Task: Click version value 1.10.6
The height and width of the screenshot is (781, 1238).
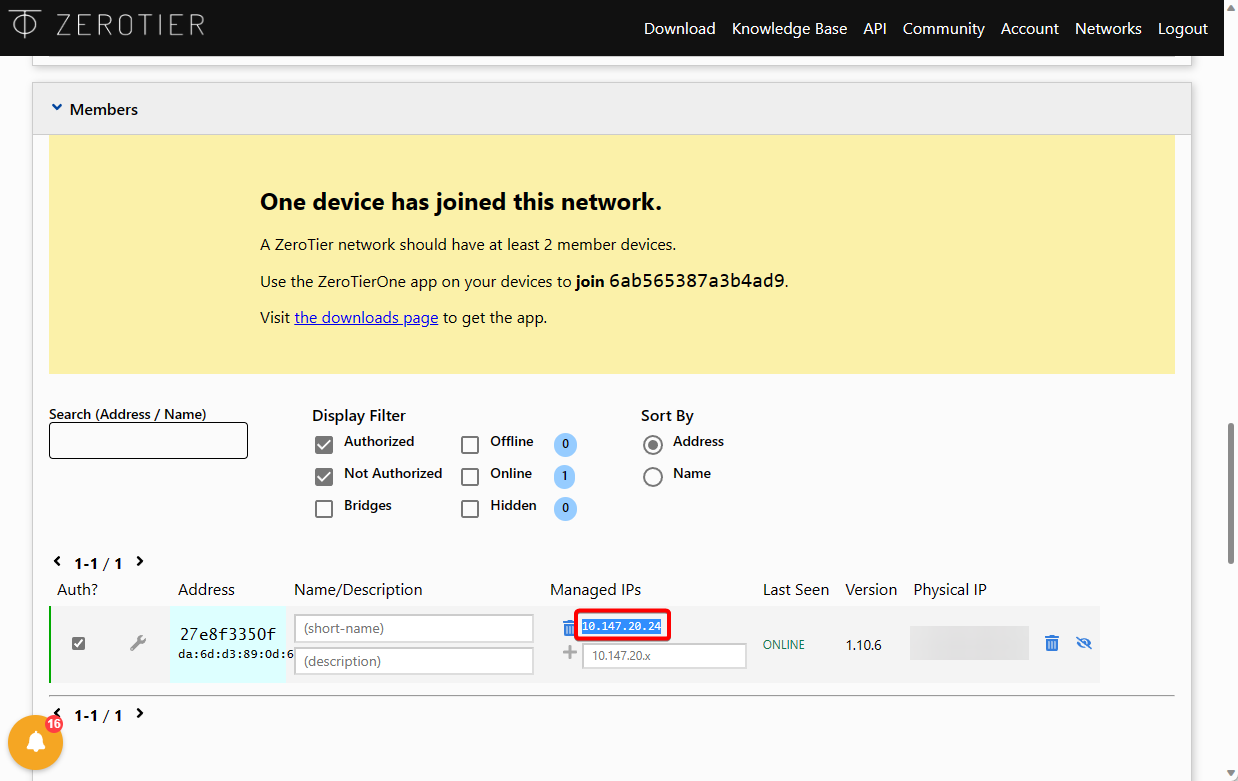Action: (x=864, y=644)
